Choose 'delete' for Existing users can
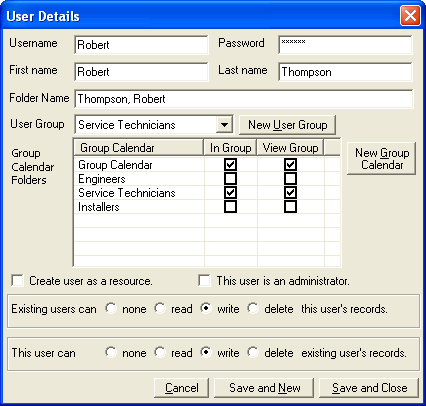 pos(253,308)
